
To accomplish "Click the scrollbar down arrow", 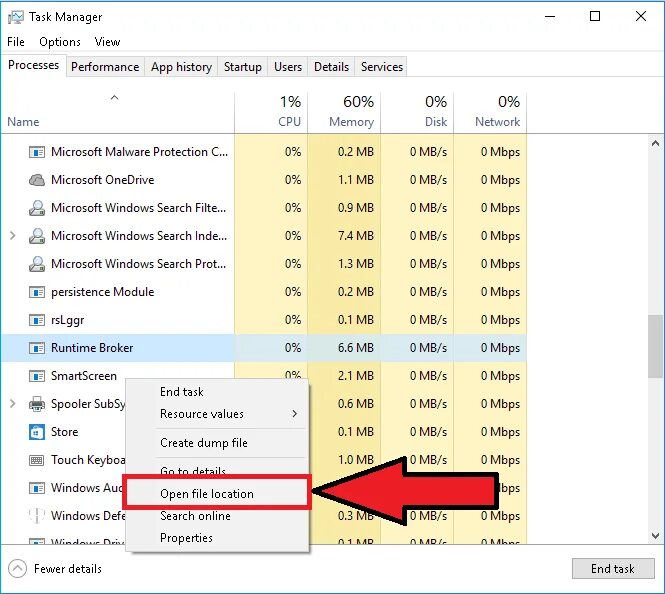I will (x=655, y=536).
